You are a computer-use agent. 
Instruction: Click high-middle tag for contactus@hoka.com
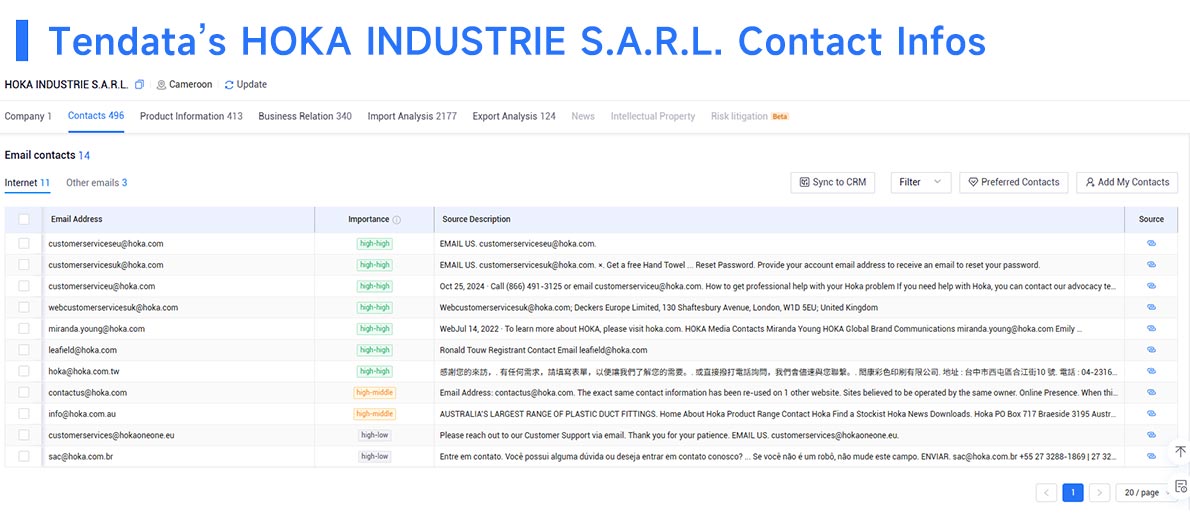pos(374,392)
